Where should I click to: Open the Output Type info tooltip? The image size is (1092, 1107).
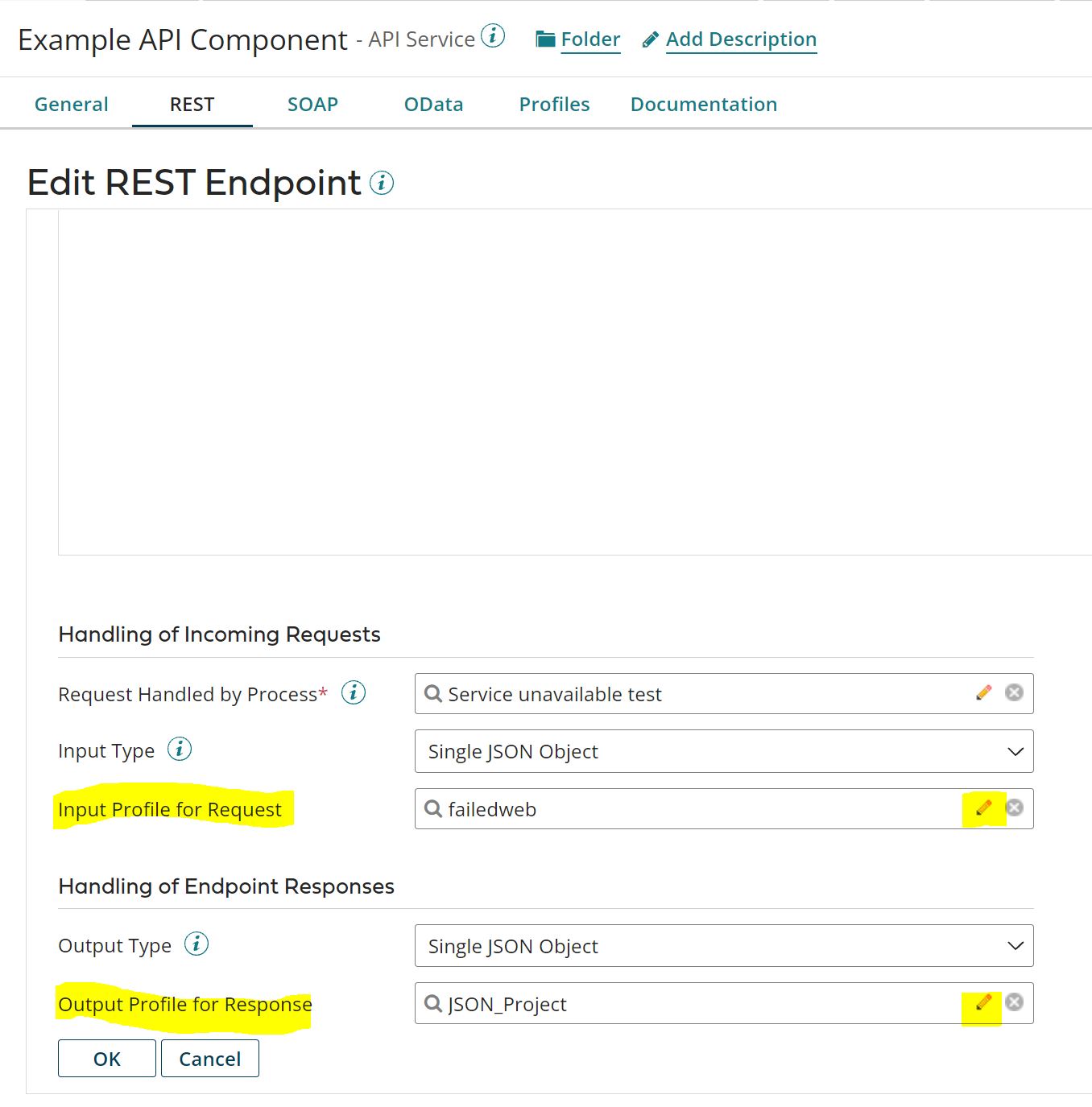197,944
